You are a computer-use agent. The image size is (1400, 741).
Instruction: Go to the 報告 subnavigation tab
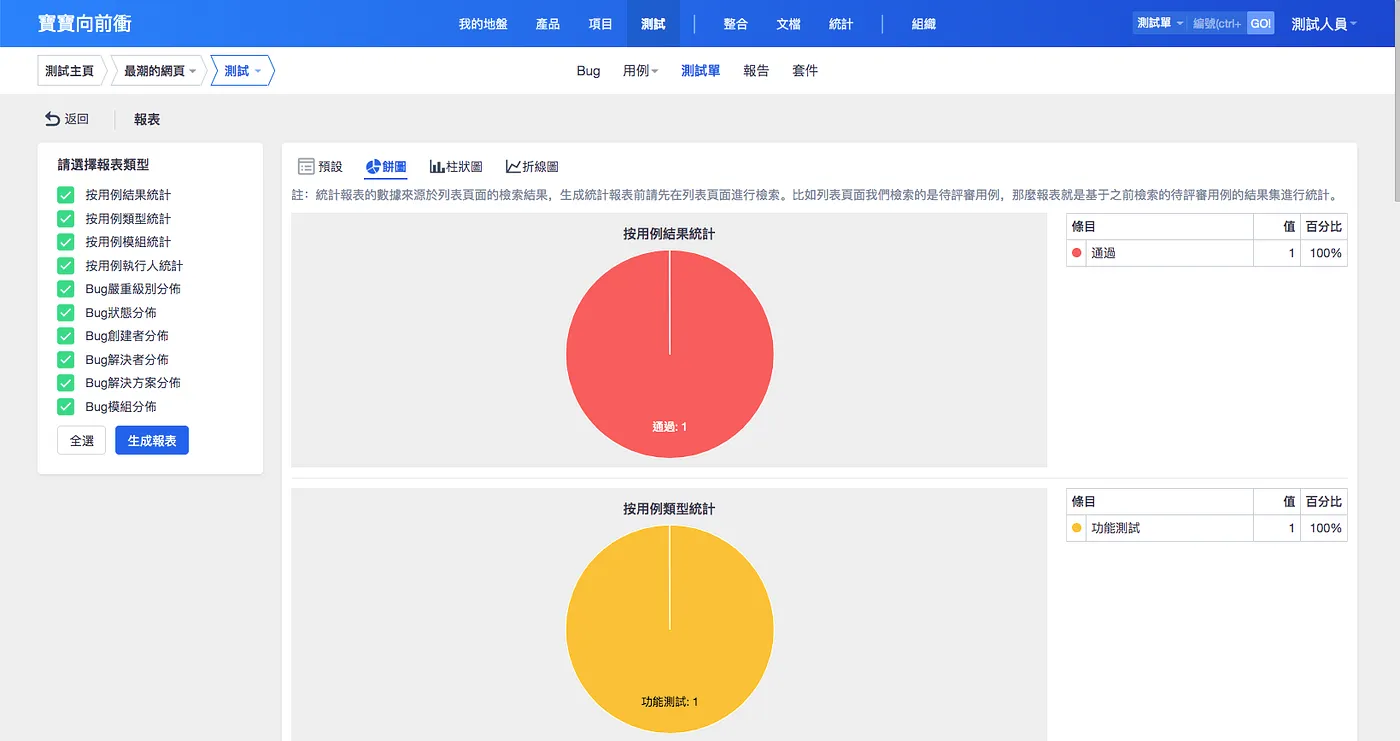756,71
